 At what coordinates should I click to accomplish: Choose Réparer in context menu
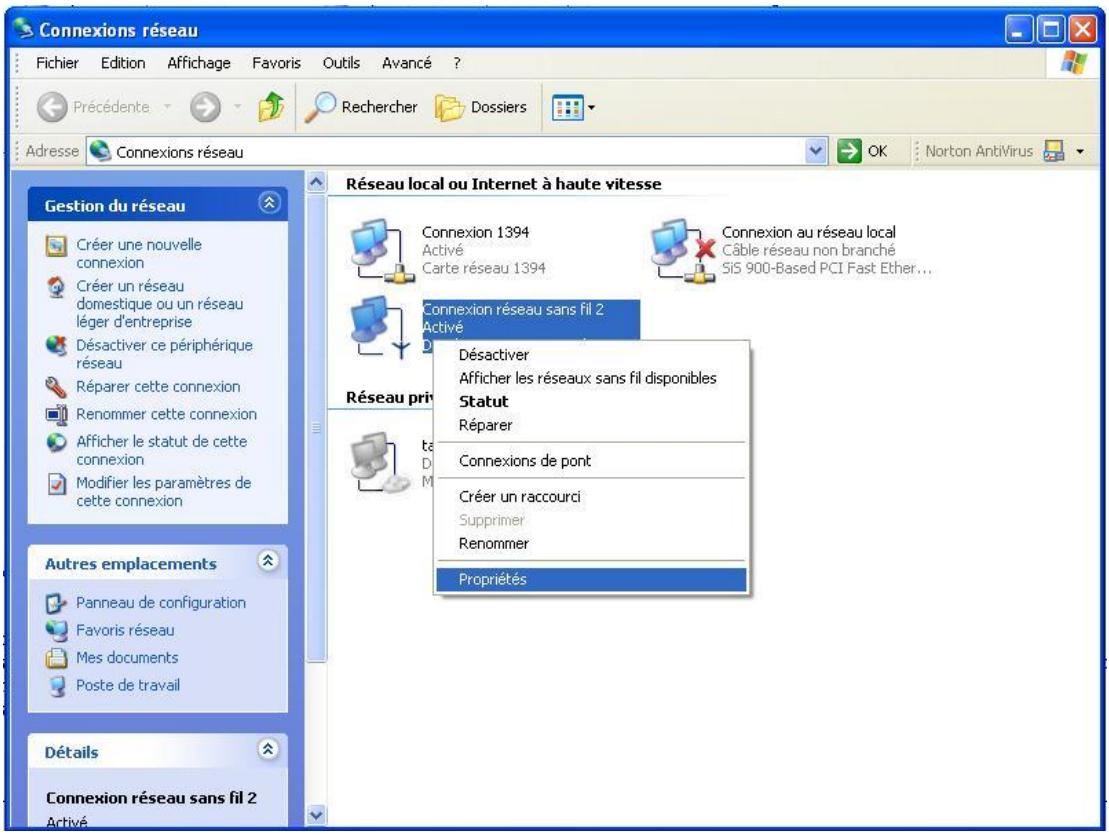(591, 425)
